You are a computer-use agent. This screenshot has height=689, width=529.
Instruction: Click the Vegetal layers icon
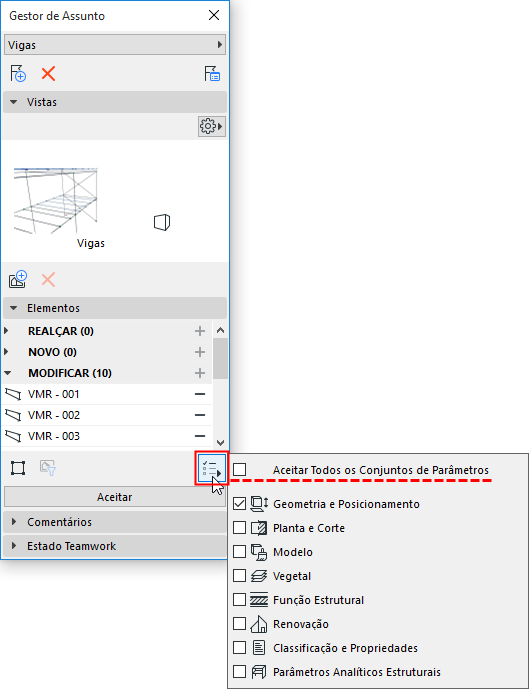pyautogui.click(x=259, y=576)
